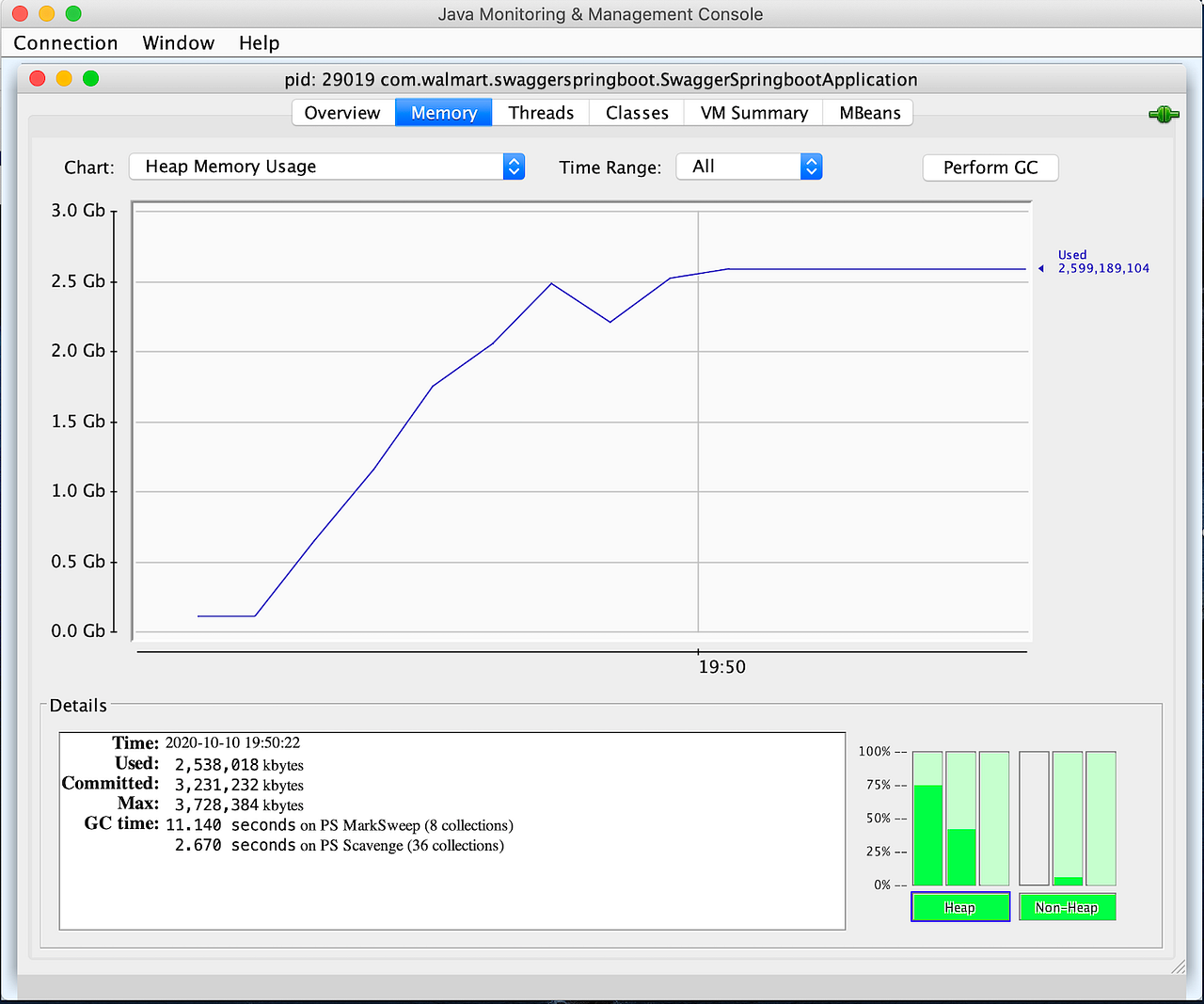
Task: Click the first non-heap memory pool bar
Action: [1034, 819]
